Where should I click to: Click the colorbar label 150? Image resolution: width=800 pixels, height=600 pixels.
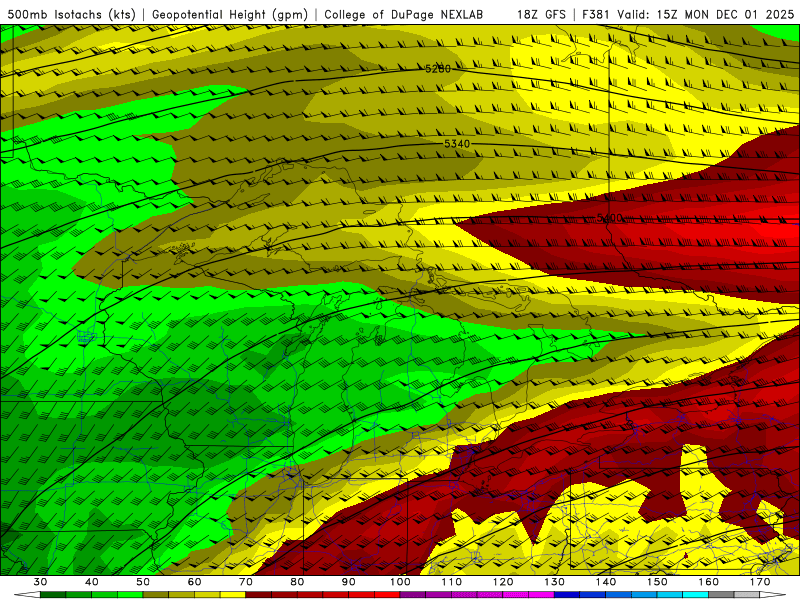click(658, 582)
